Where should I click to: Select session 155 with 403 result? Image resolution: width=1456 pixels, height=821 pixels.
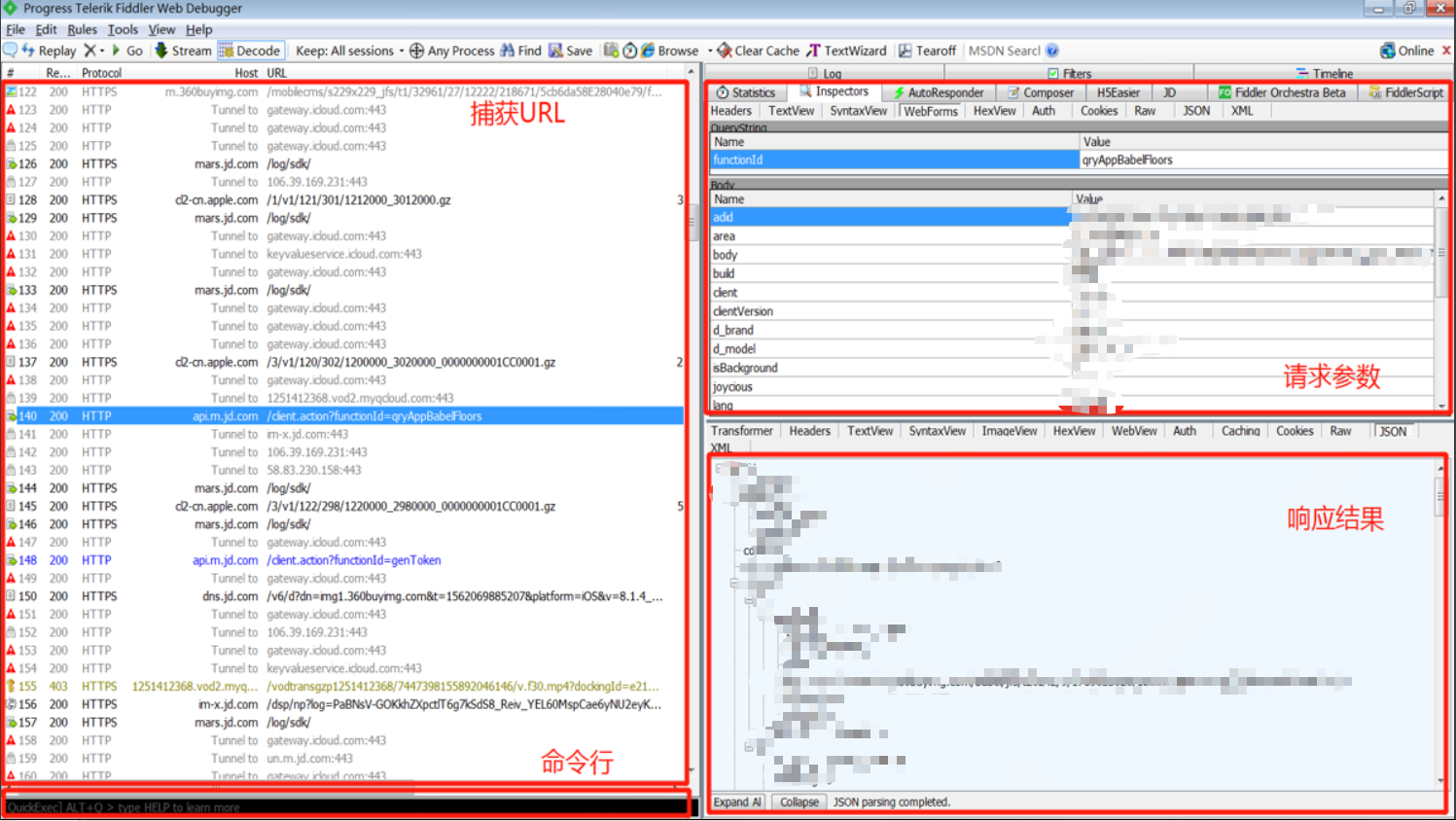[344, 687]
